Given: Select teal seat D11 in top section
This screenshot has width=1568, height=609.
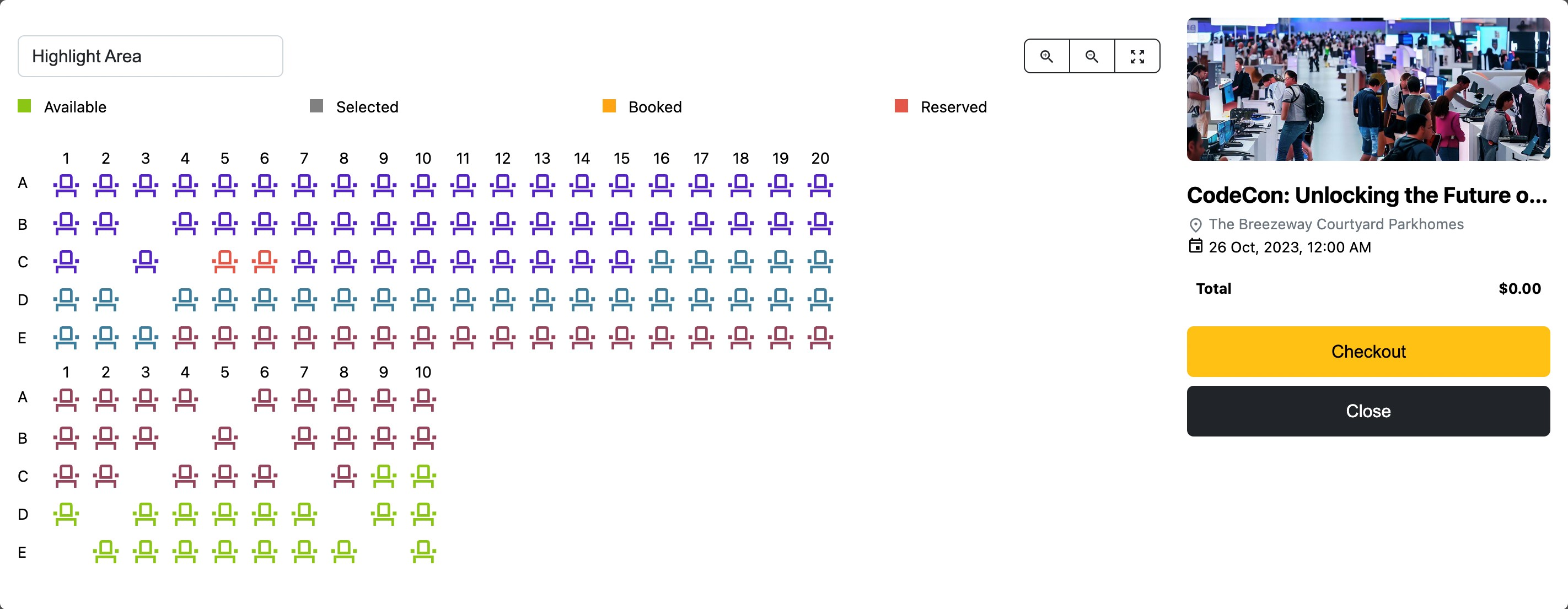Looking at the screenshot, I should pyautogui.click(x=463, y=299).
